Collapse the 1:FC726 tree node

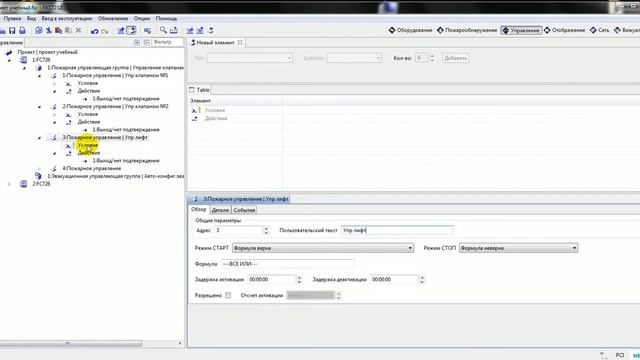click(9, 60)
